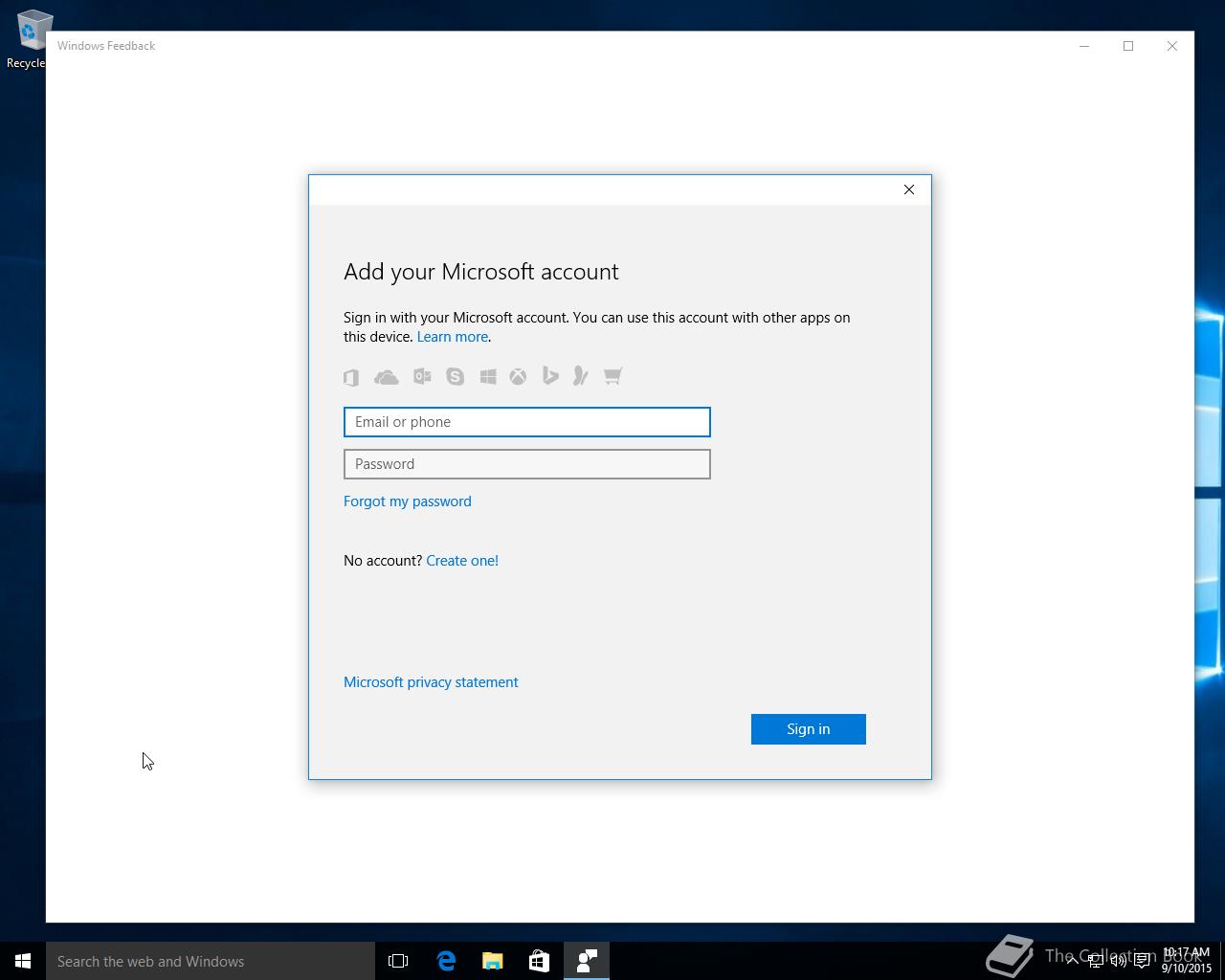Select the Recycle Bin desktop icon

[x=27, y=38]
